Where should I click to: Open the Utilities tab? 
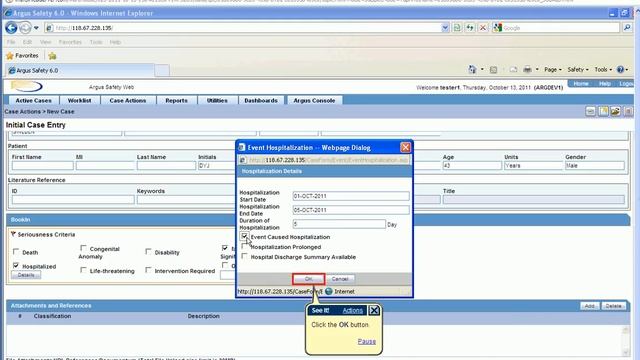click(217, 100)
